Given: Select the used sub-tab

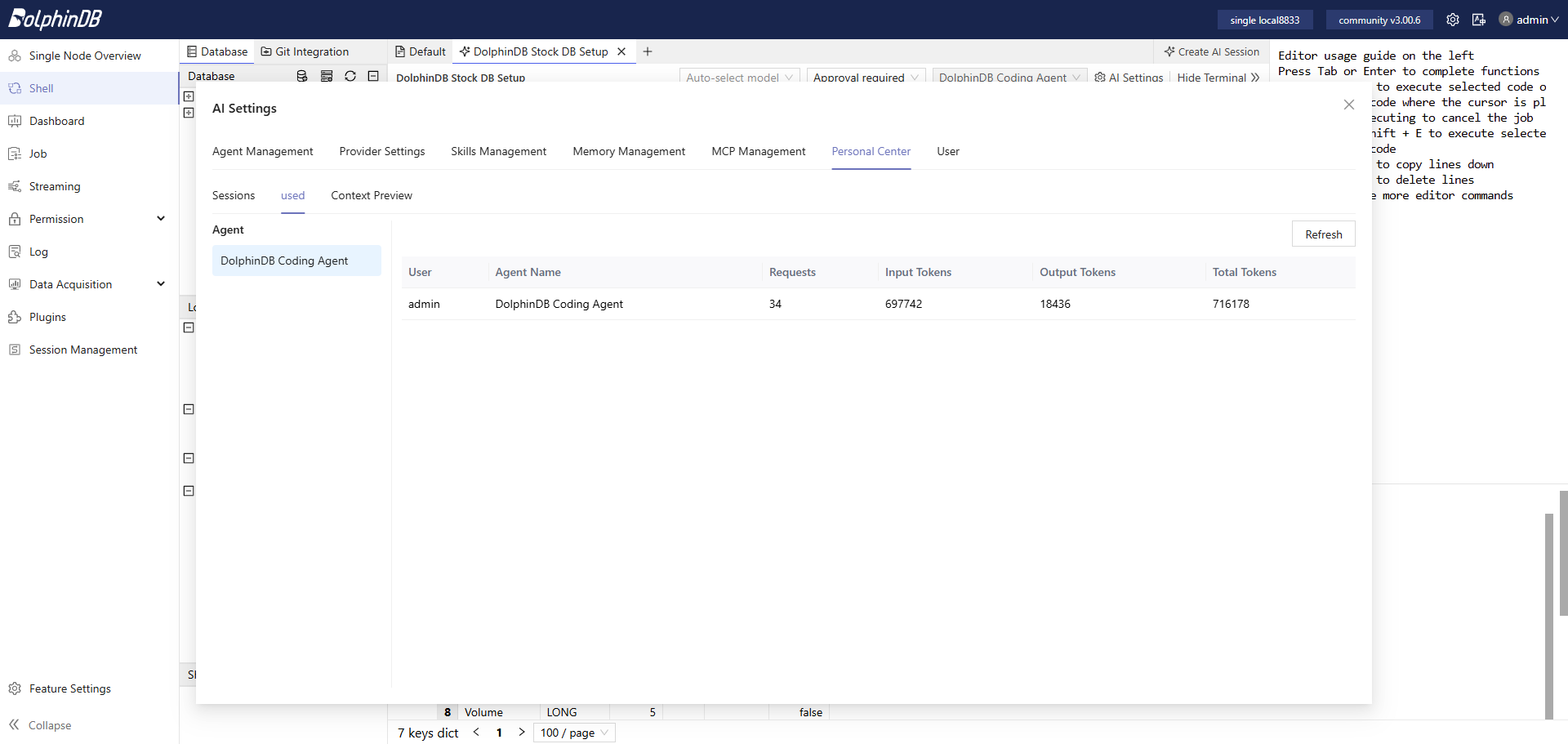Looking at the screenshot, I should 293,195.
